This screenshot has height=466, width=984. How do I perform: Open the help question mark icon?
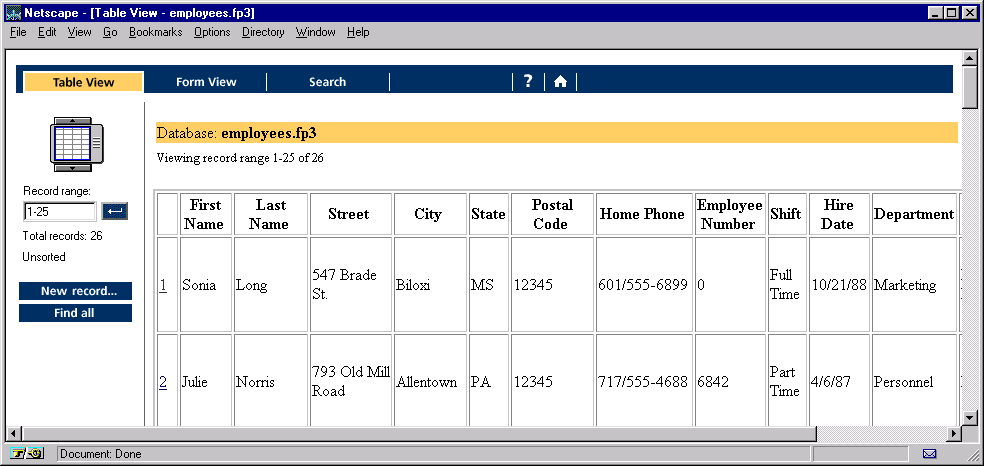tap(528, 81)
